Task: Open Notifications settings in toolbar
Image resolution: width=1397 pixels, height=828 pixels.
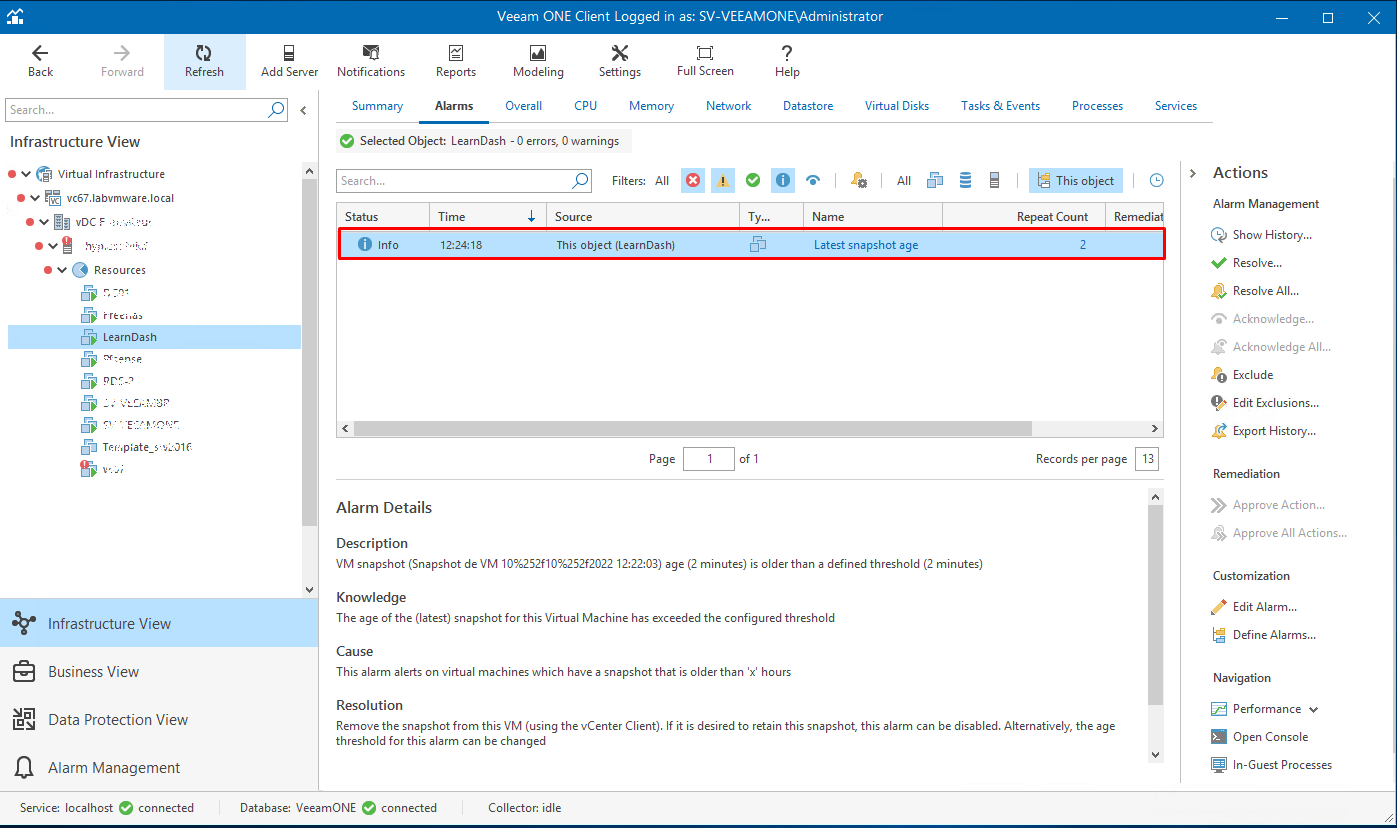Action: [371, 61]
